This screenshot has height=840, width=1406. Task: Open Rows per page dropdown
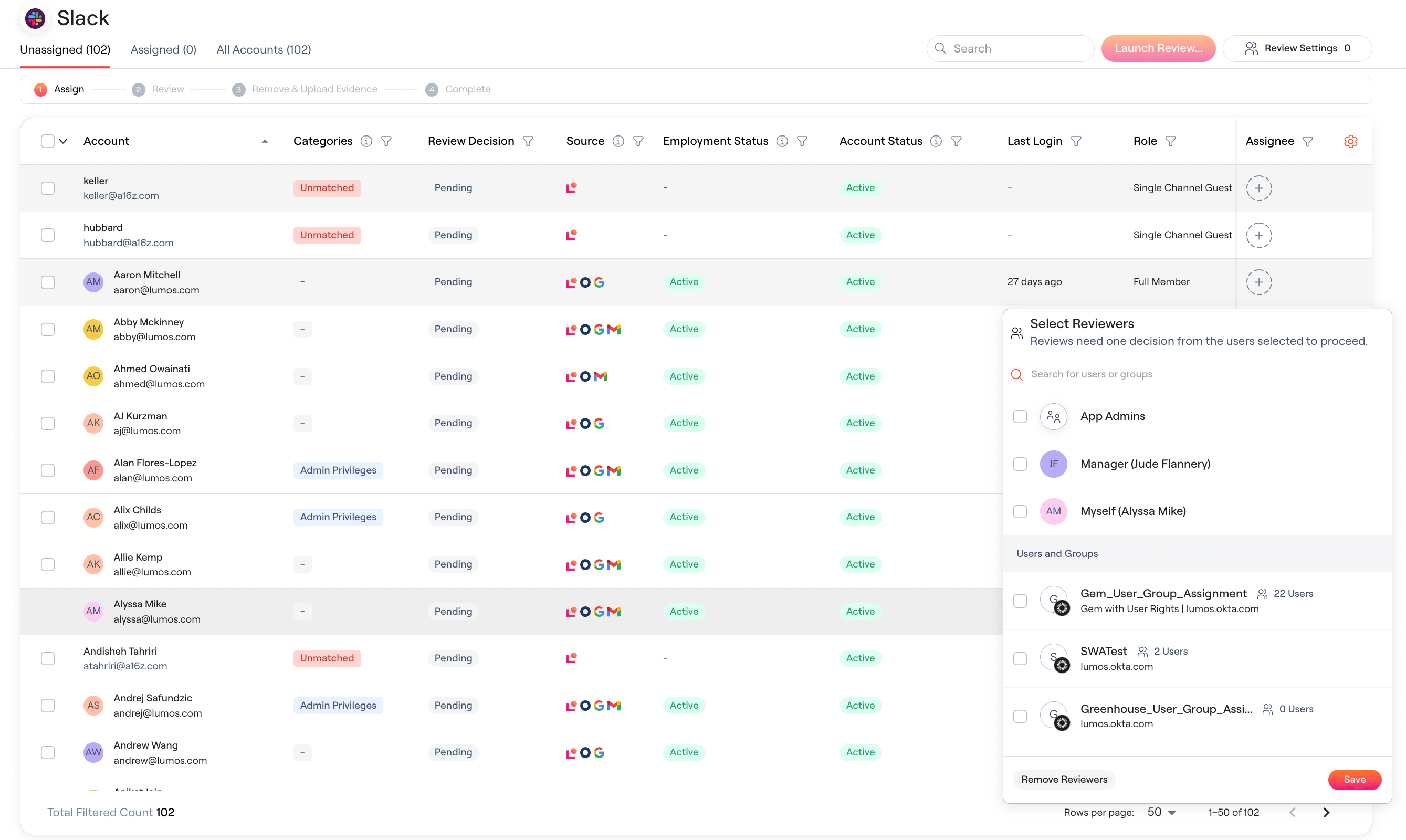[1162, 812]
